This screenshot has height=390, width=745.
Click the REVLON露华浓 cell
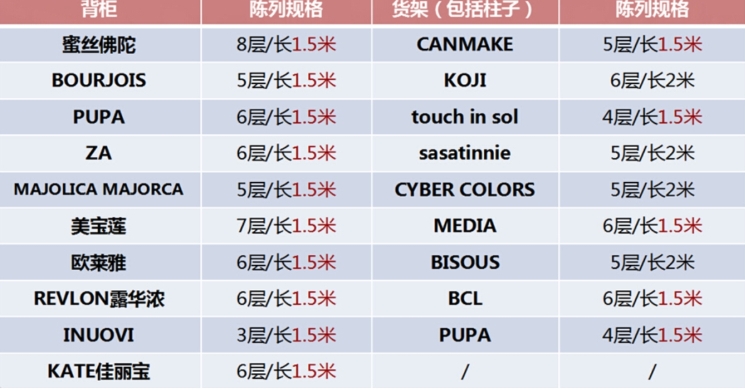99,298
